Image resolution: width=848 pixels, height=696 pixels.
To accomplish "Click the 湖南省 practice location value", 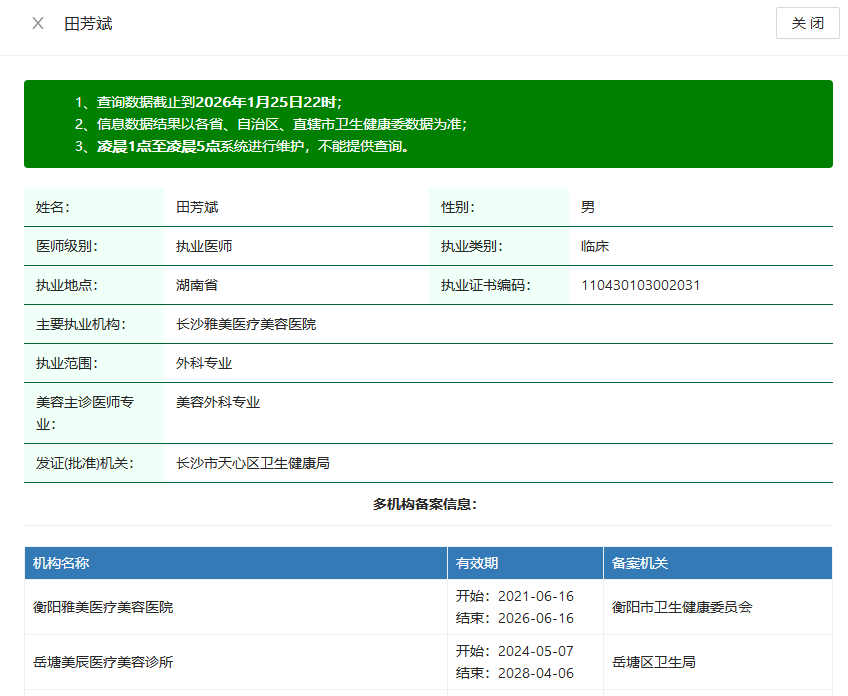I will coord(197,285).
